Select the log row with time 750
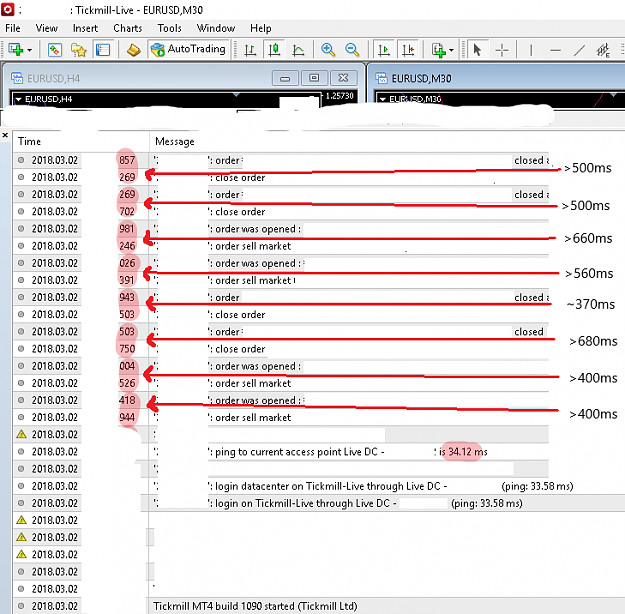 (281, 349)
